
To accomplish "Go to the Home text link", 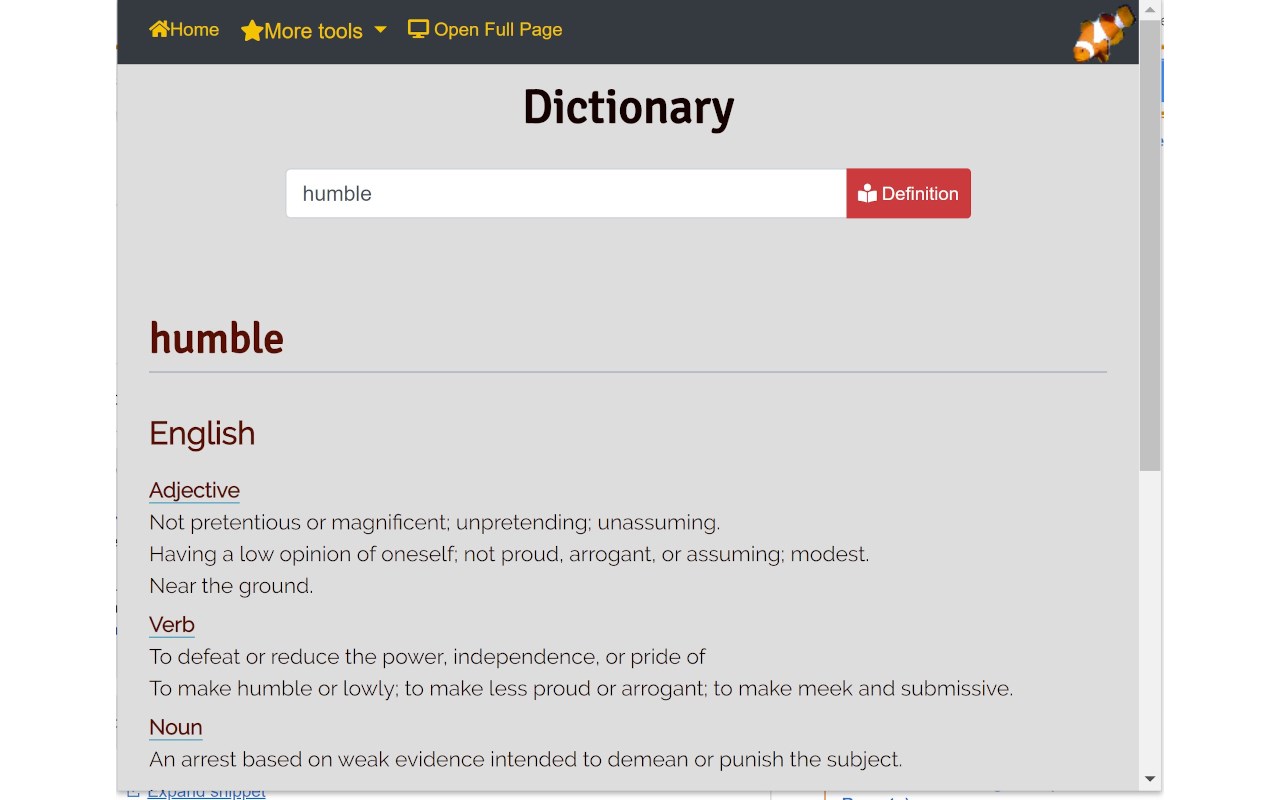I will point(194,30).
